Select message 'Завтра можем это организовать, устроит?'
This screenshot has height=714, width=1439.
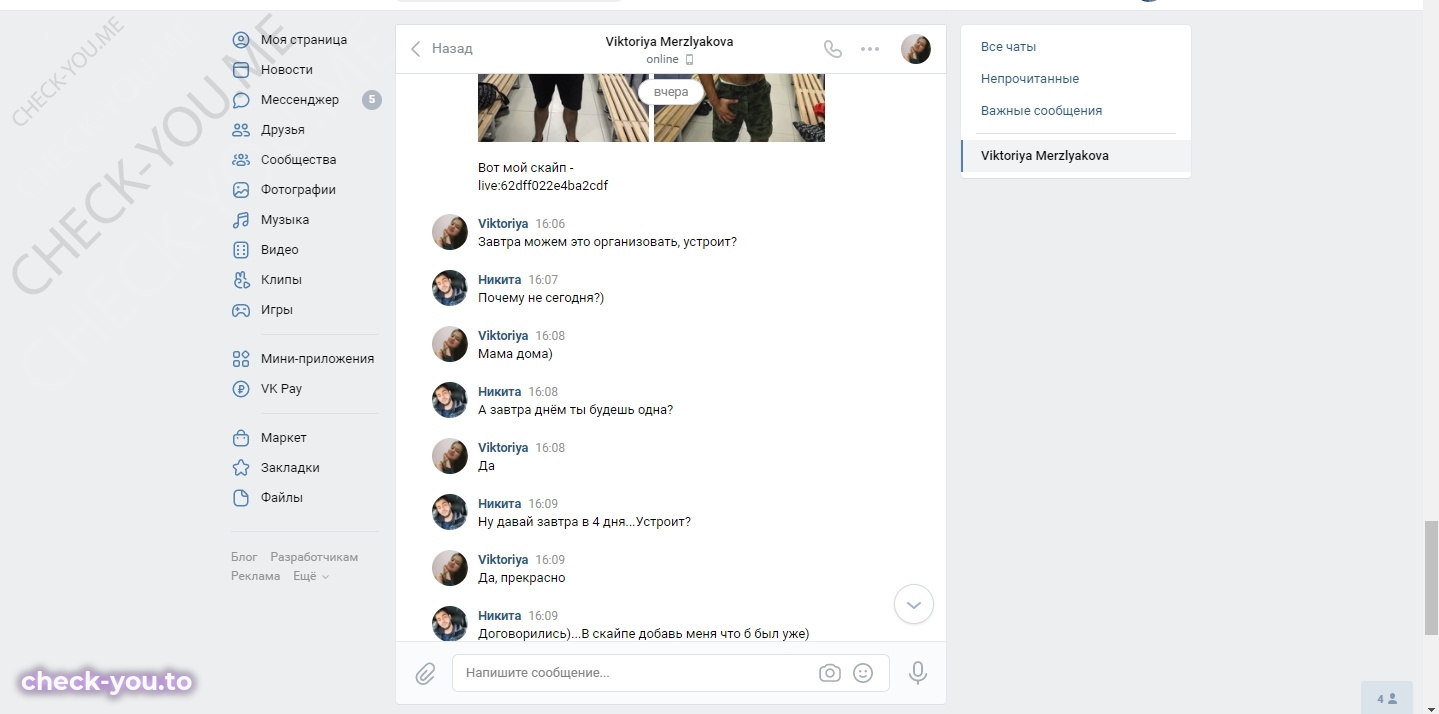pos(607,242)
